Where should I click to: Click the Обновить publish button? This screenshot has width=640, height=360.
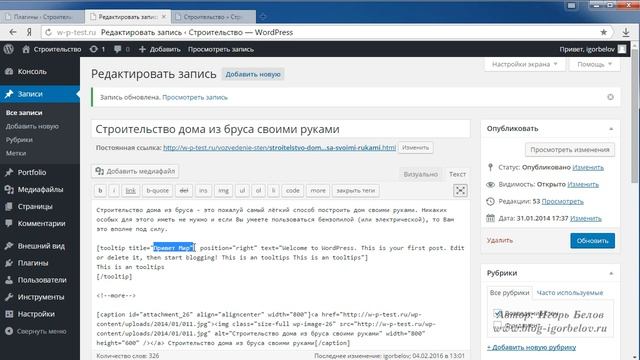tap(593, 241)
